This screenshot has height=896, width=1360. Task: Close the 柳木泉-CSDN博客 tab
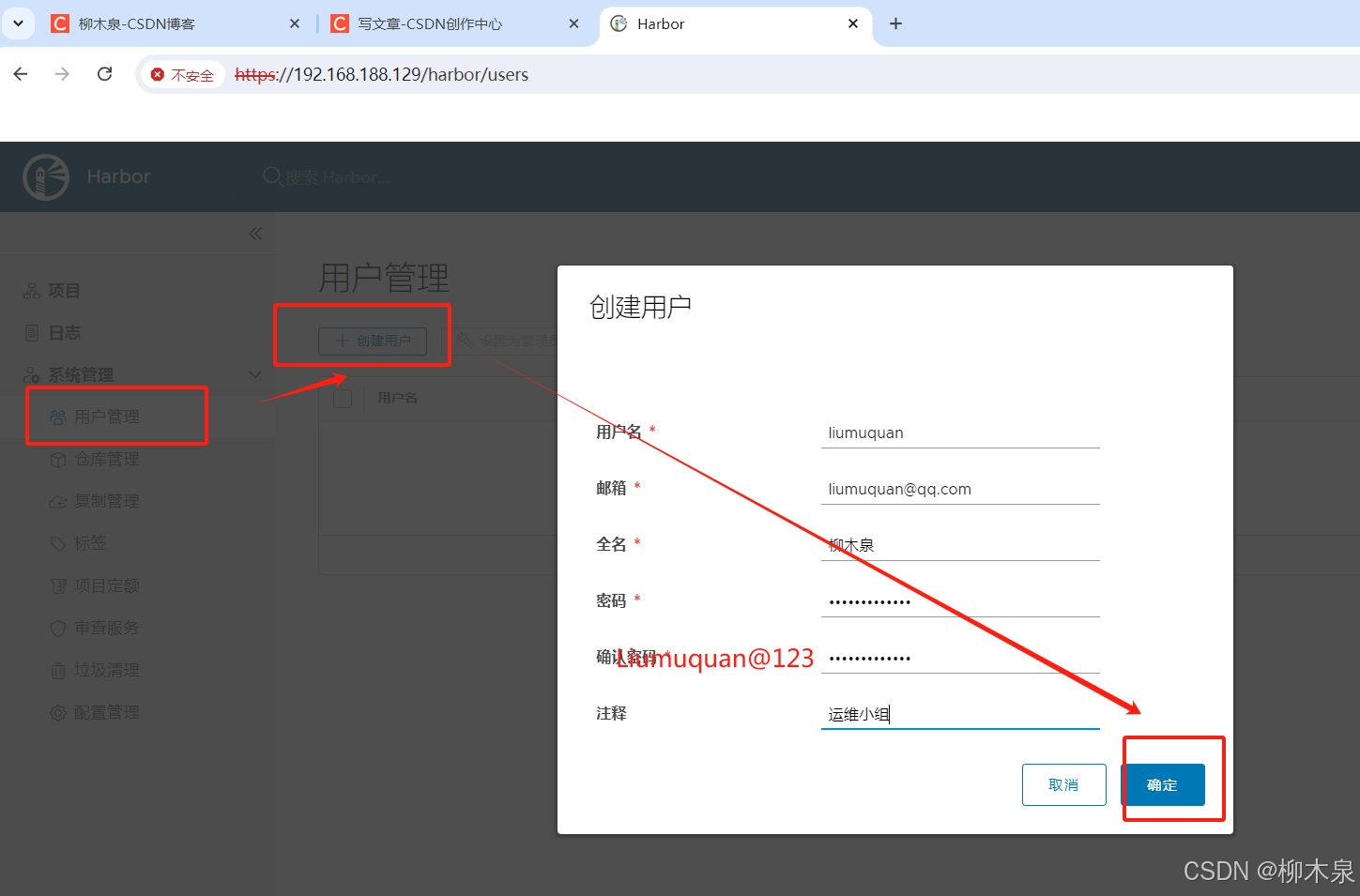click(x=295, y=23)
